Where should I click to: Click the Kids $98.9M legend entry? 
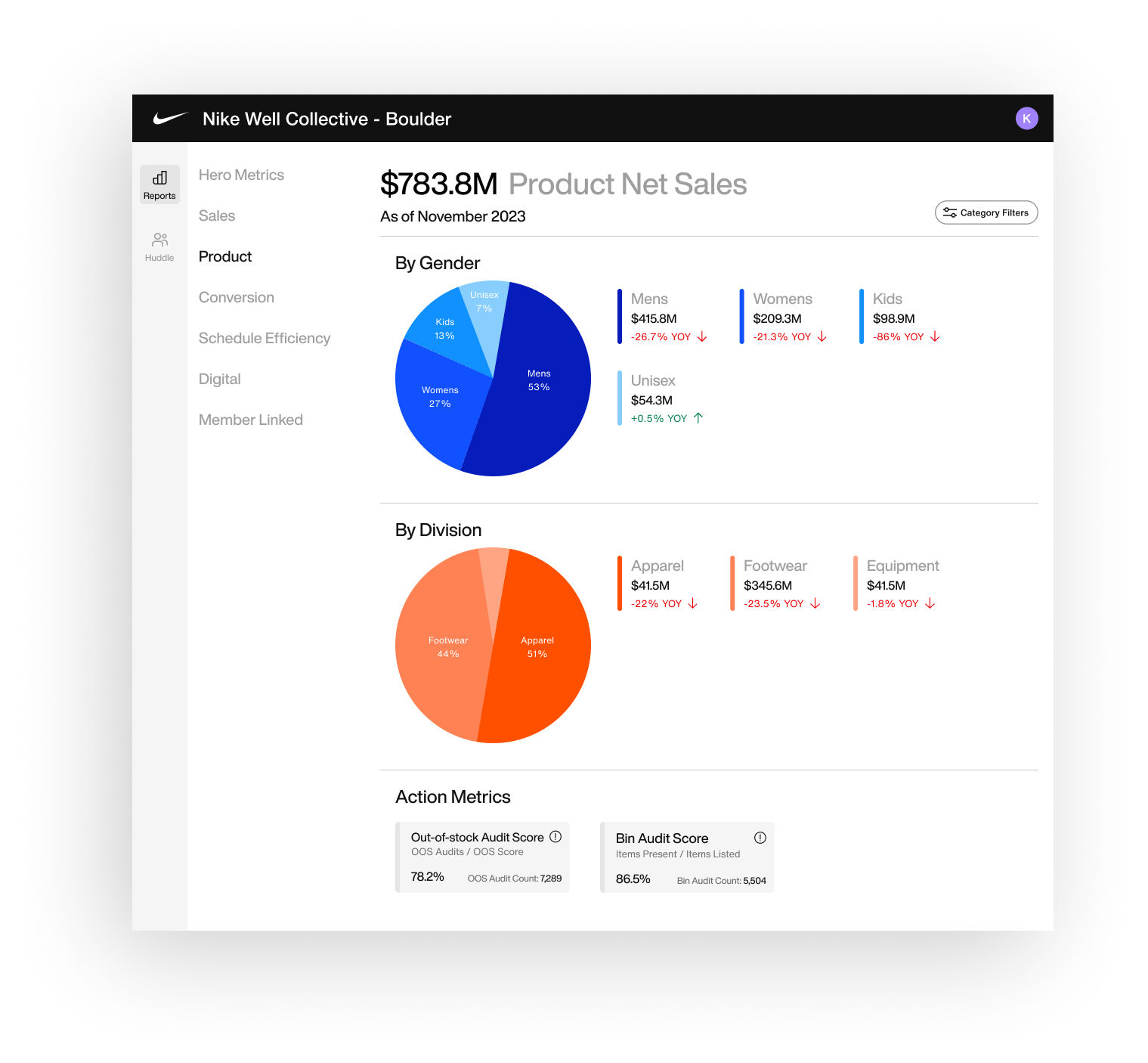(900, 317)
